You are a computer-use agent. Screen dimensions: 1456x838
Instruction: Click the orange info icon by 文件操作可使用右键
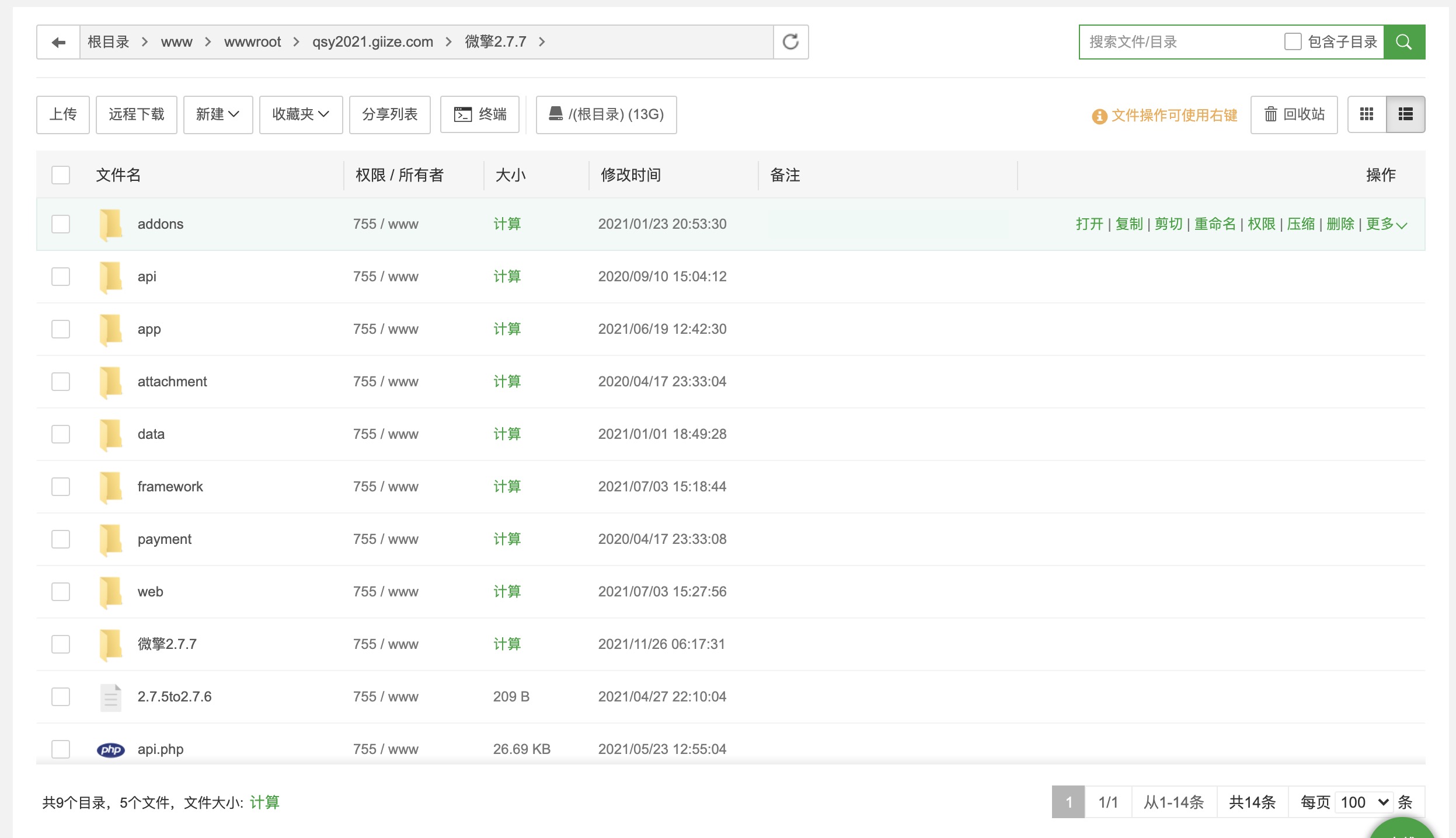tap(1099, 116)
